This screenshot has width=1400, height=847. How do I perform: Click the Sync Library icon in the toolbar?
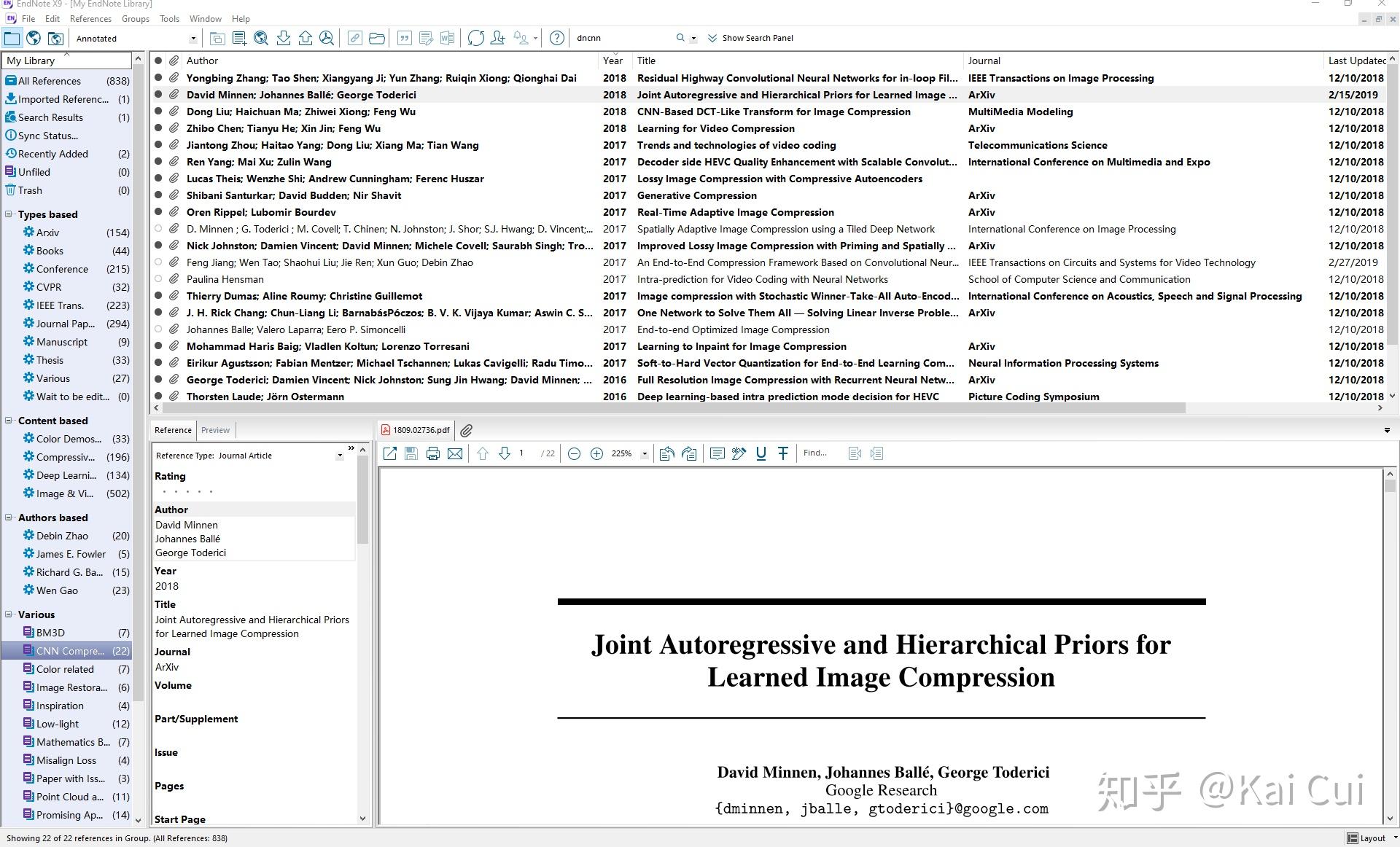click(475, 39)
